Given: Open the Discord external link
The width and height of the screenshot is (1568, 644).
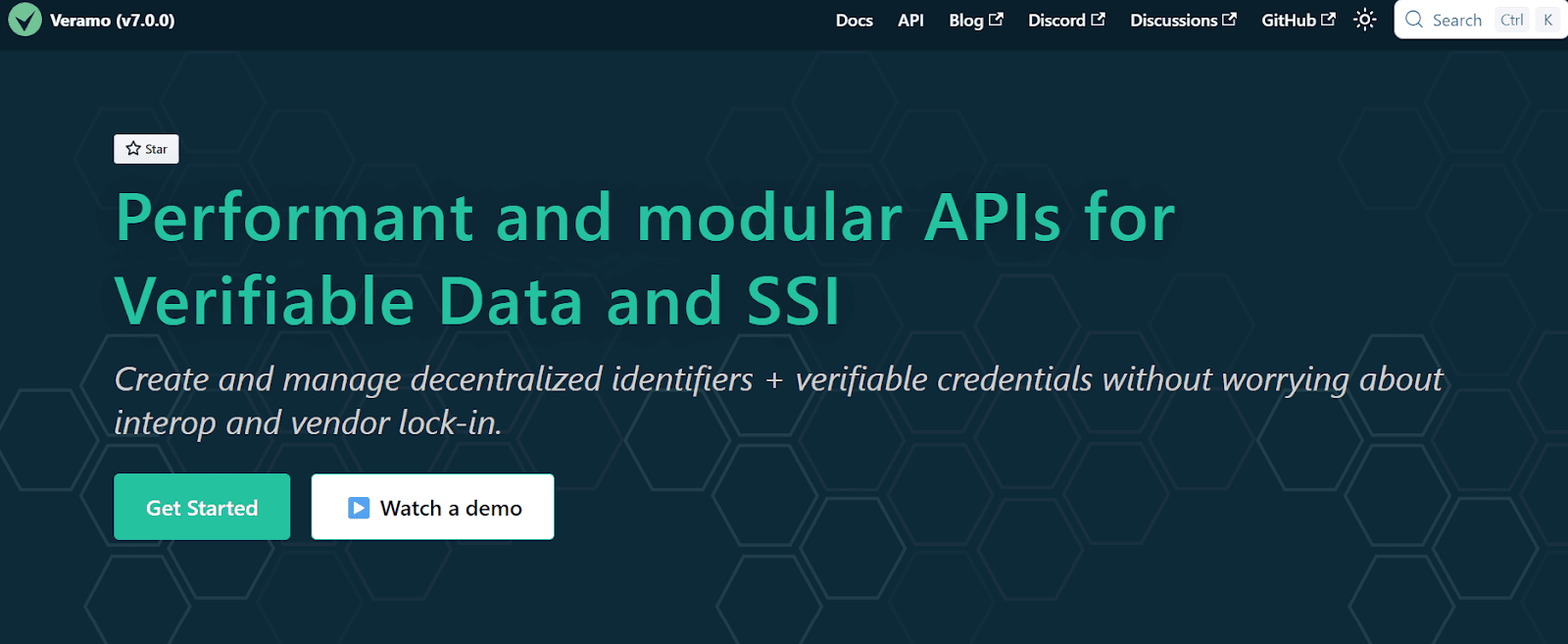Looking at the screenshot, I should pyautogui.click(x=1066, y=20).
